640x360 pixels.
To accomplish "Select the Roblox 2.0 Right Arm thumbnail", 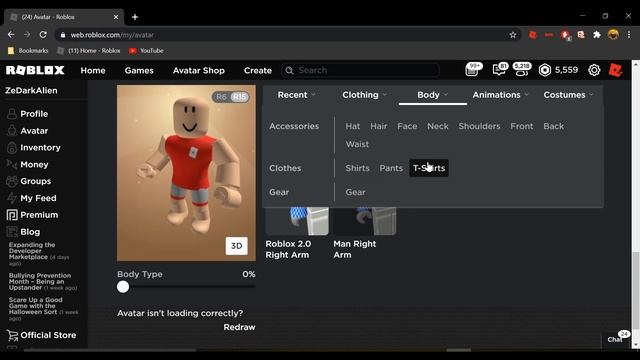I will pos(297,221).
